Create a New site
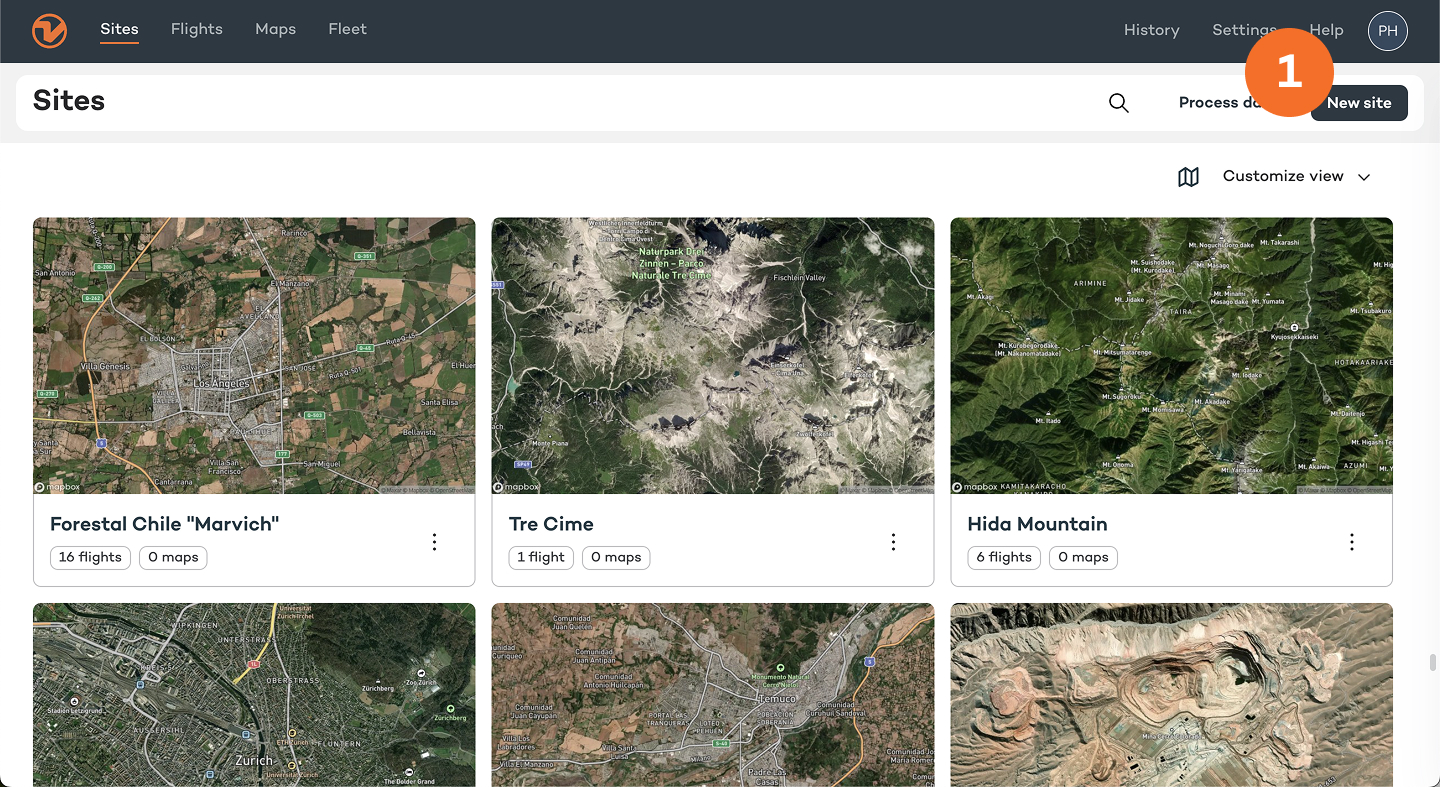Screen dimensions: 1440x787 tap(1359, 103)
